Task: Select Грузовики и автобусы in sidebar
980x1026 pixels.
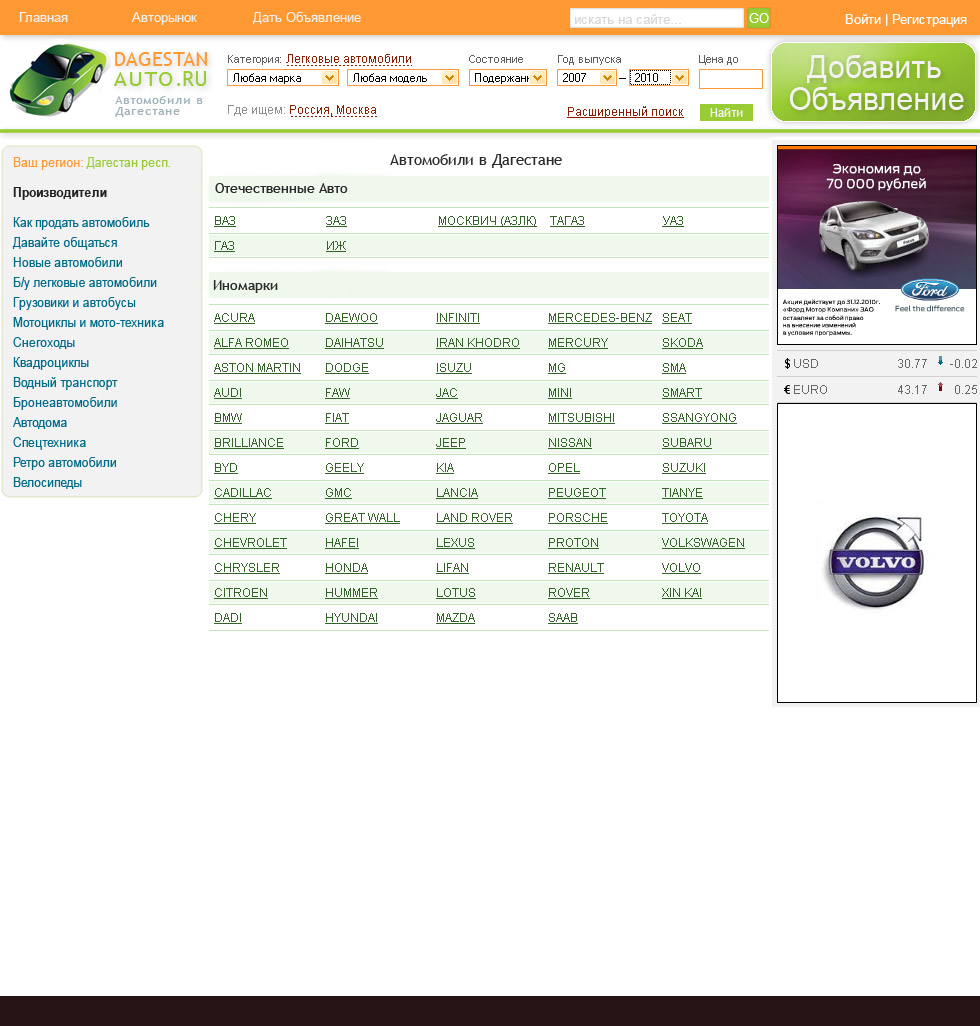Action: [x=75, y=303]
